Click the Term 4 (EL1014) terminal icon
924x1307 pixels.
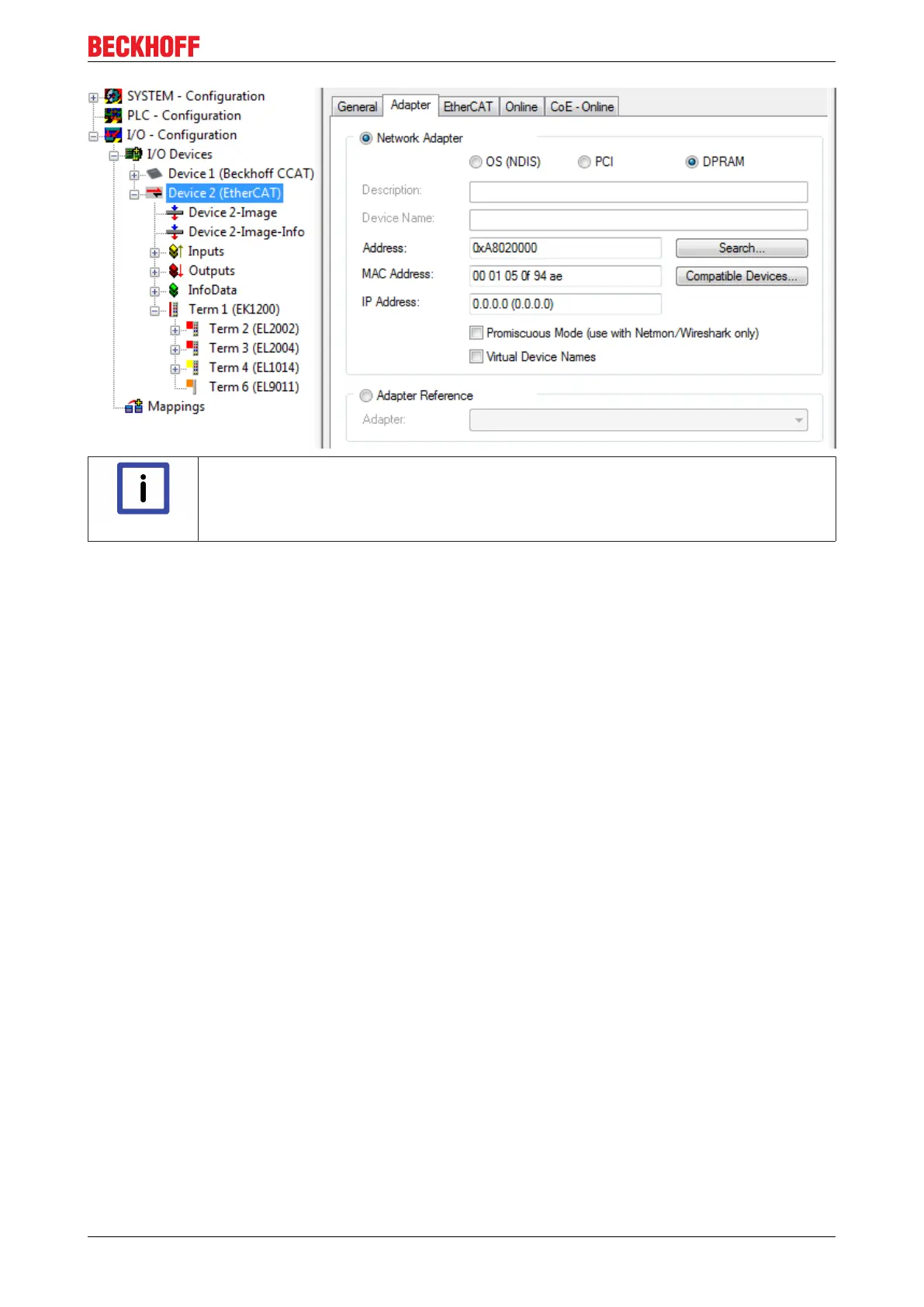(192, 368)
